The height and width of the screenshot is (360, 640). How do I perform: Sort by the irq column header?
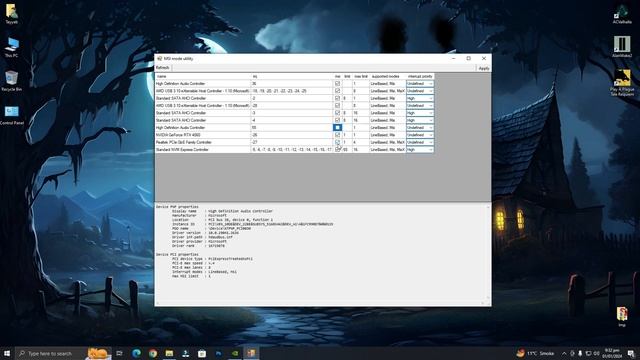pyautogui.click(x=292, y=76)
